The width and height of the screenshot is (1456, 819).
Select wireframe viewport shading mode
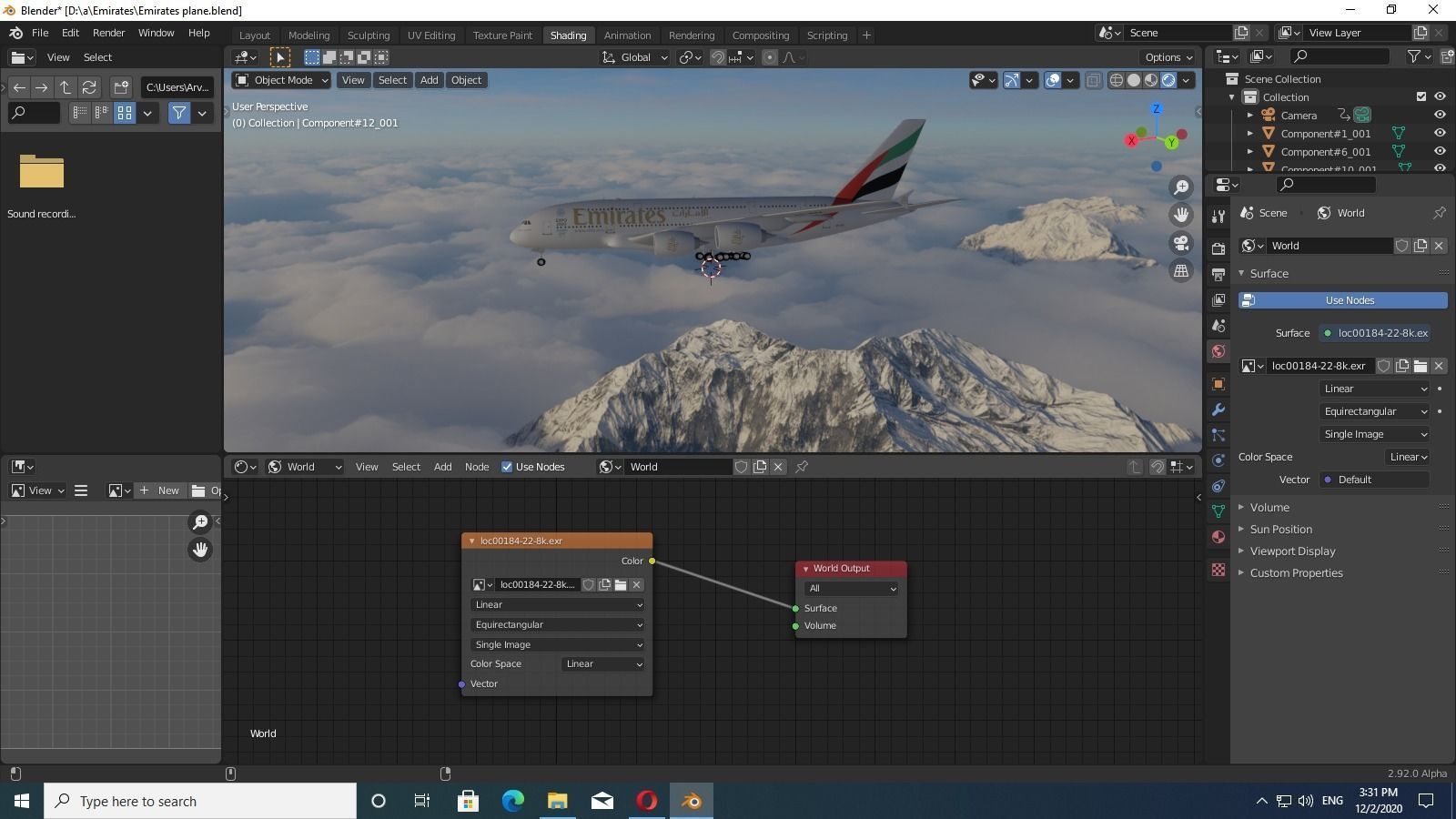[1116, 80]
